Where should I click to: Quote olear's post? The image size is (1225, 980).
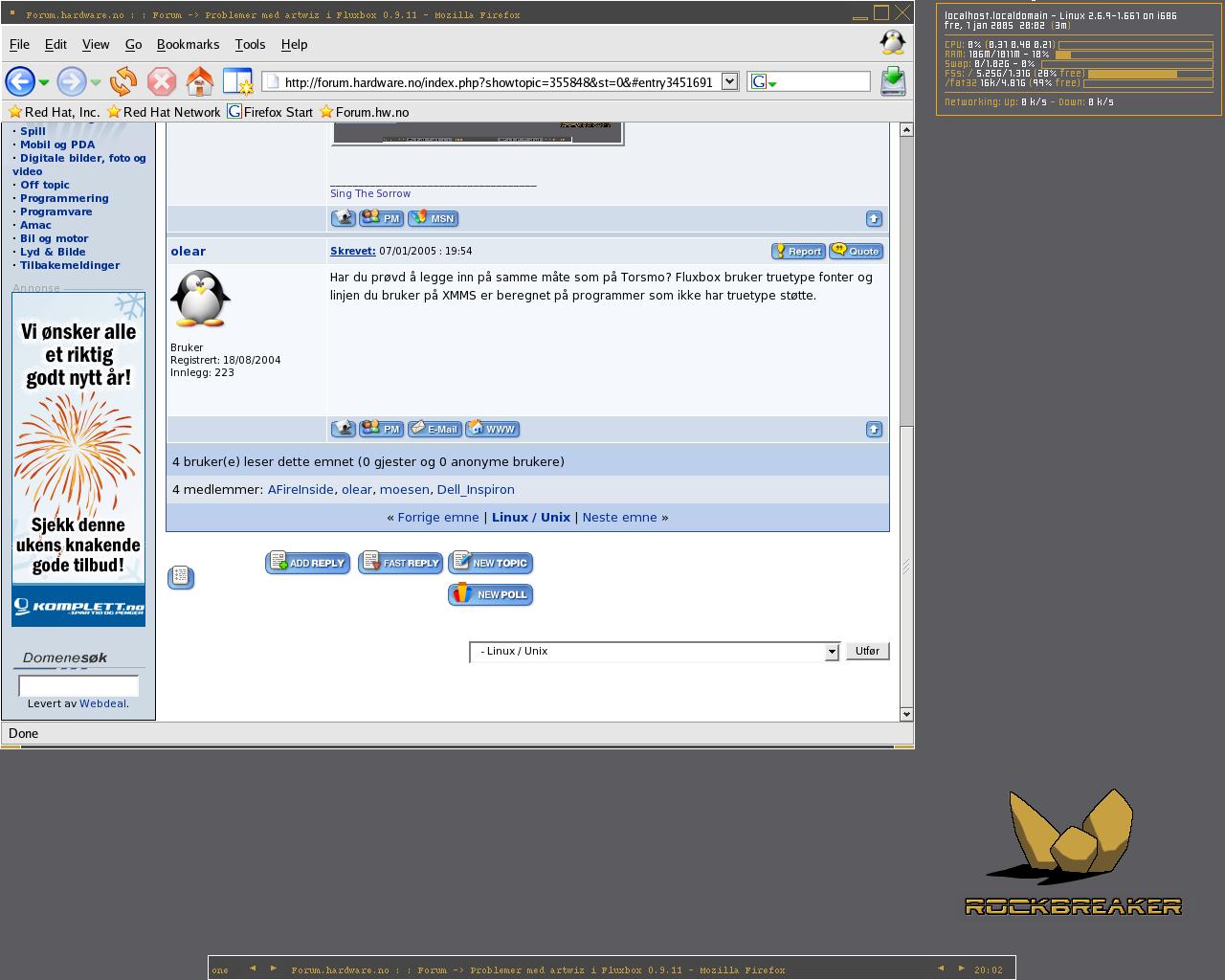coord(856,251)
